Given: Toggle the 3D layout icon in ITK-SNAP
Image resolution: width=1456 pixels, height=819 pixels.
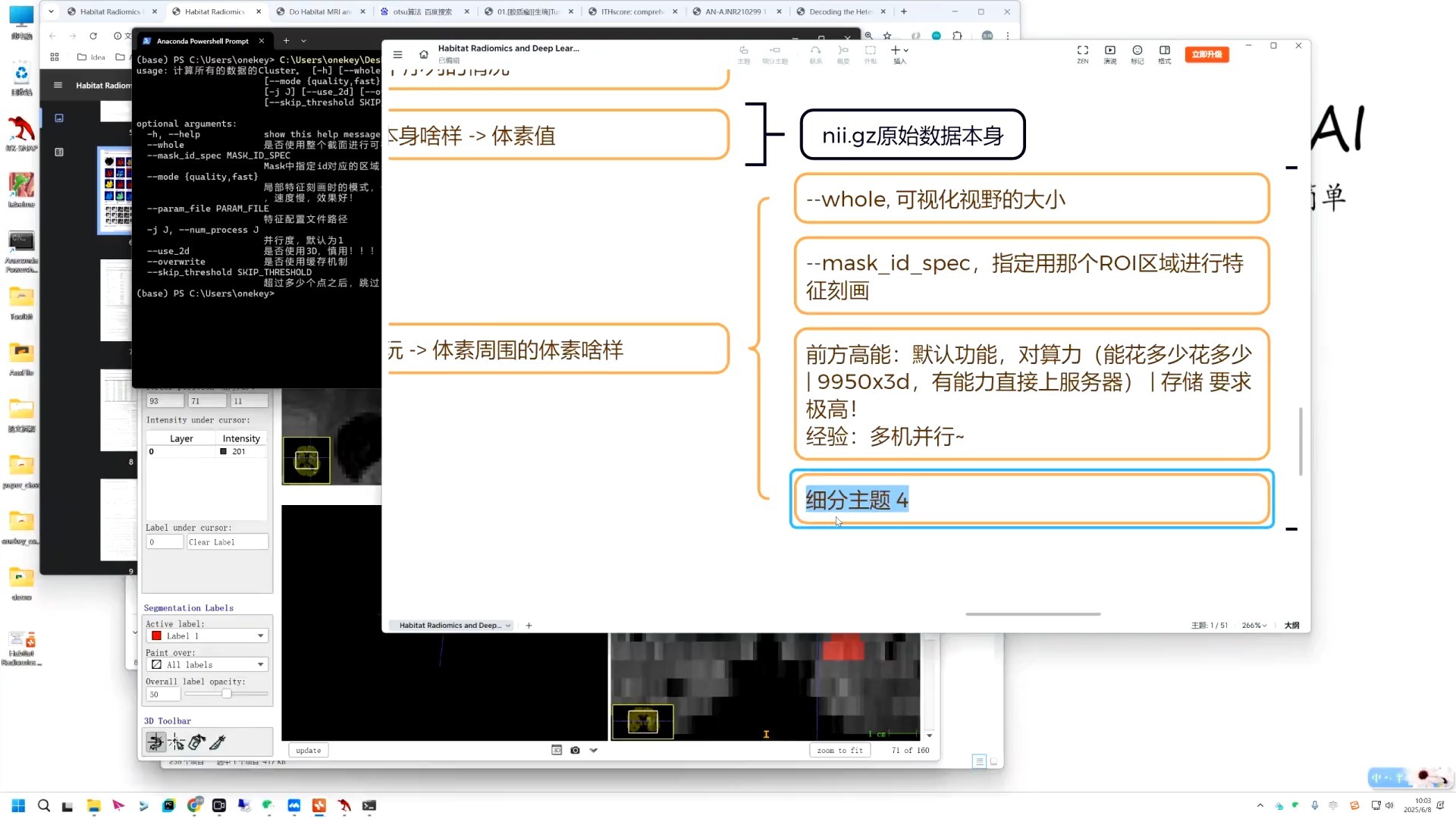Looking at the screenshot, I should click(557, 750).
